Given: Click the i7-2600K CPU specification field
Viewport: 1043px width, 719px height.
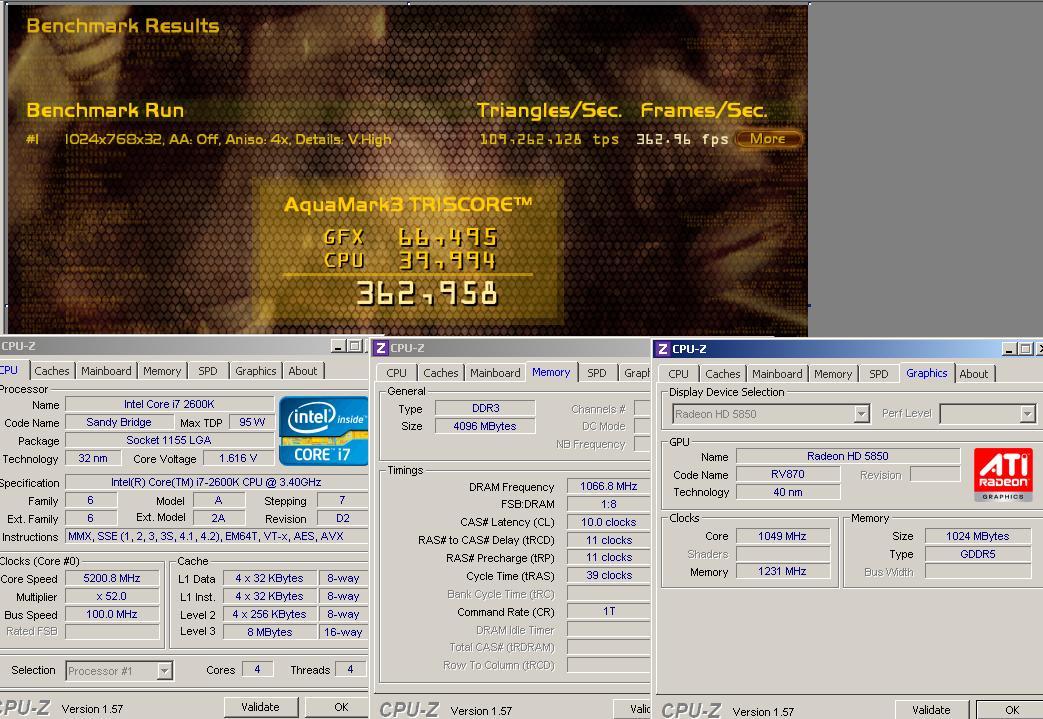Looking at the screenshot, I should coord(216,482).
